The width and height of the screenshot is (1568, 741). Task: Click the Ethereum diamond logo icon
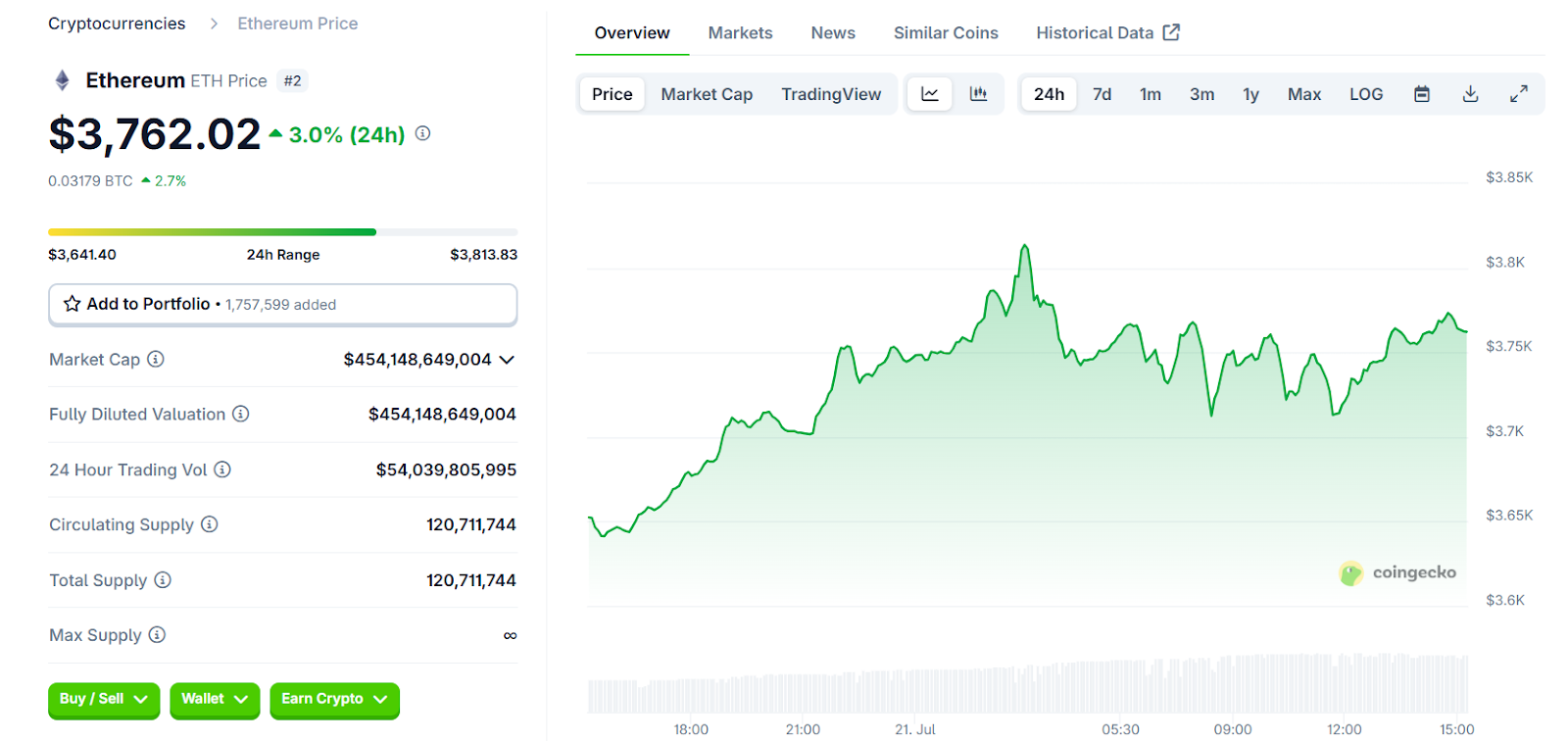point(62,80)
